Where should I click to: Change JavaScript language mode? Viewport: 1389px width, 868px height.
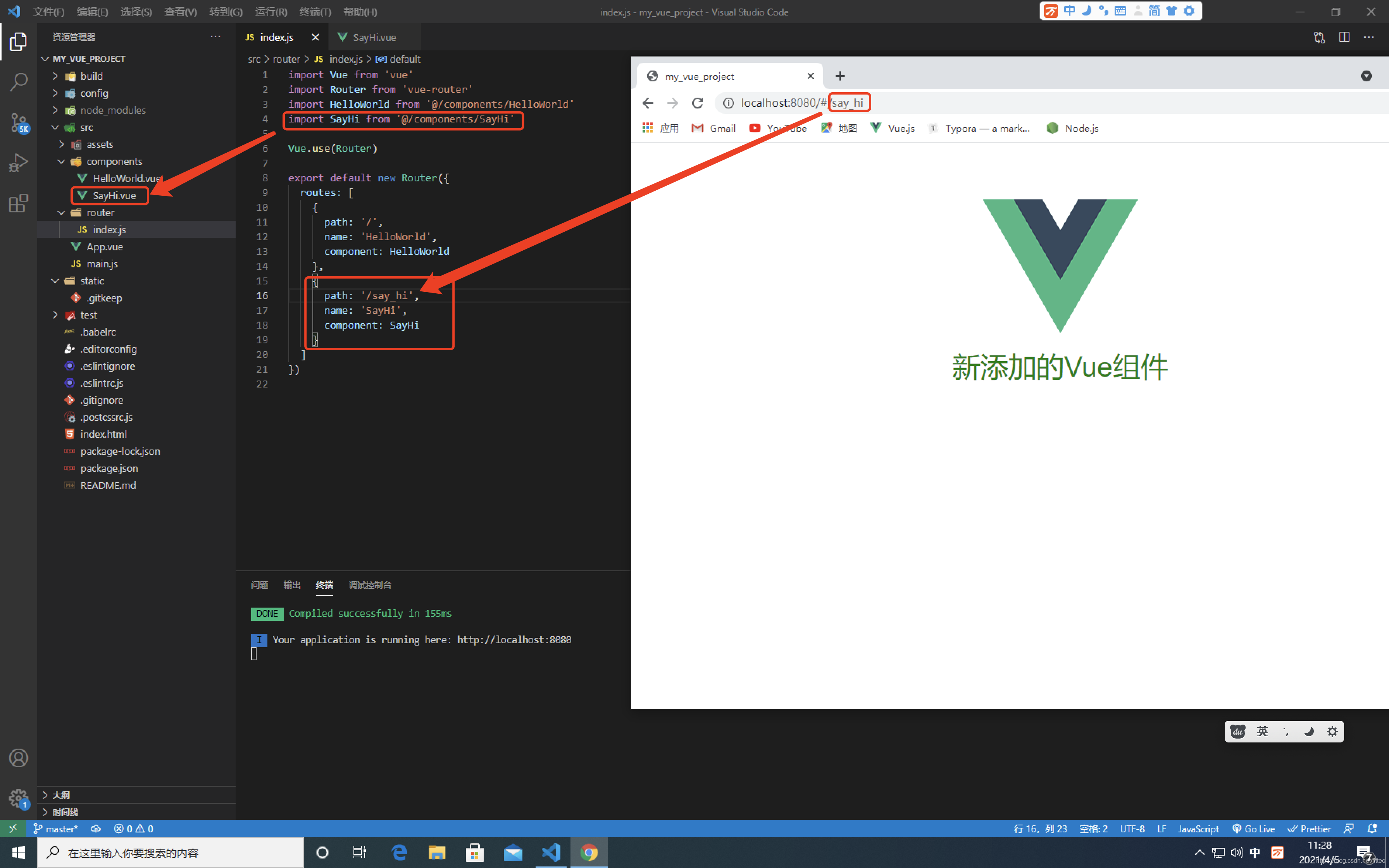pos(1198,828)
